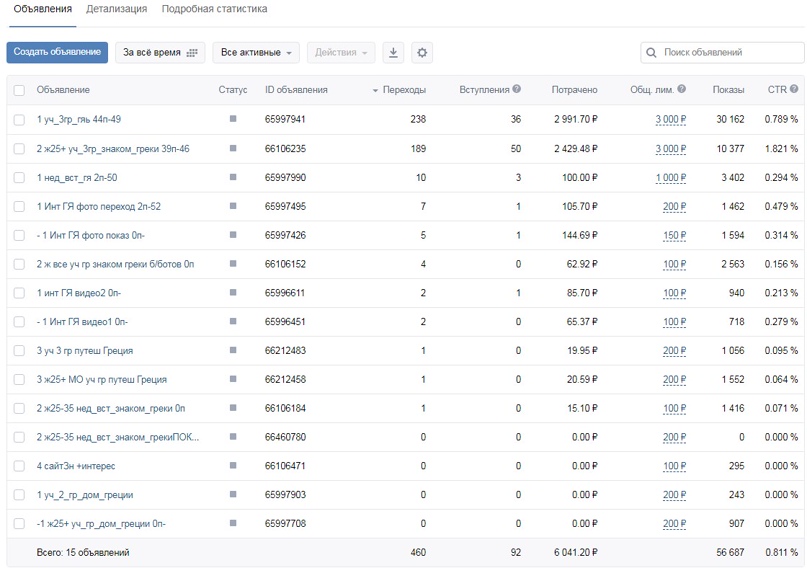This screenshot has width=807, height=568.
Task: Open the Действия actions dropdown
Action: pos(341,52)
